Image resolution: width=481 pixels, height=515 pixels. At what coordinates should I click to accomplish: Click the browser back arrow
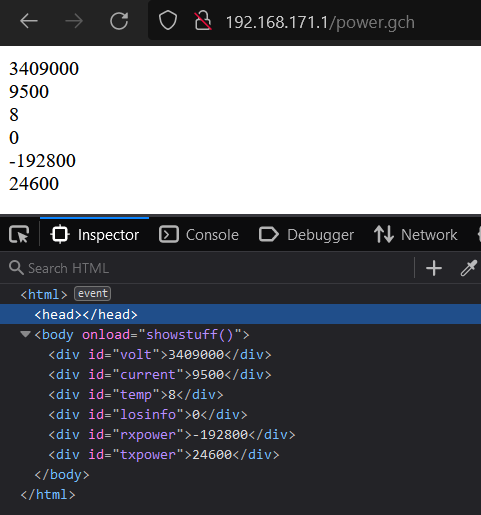pos(29,21)
